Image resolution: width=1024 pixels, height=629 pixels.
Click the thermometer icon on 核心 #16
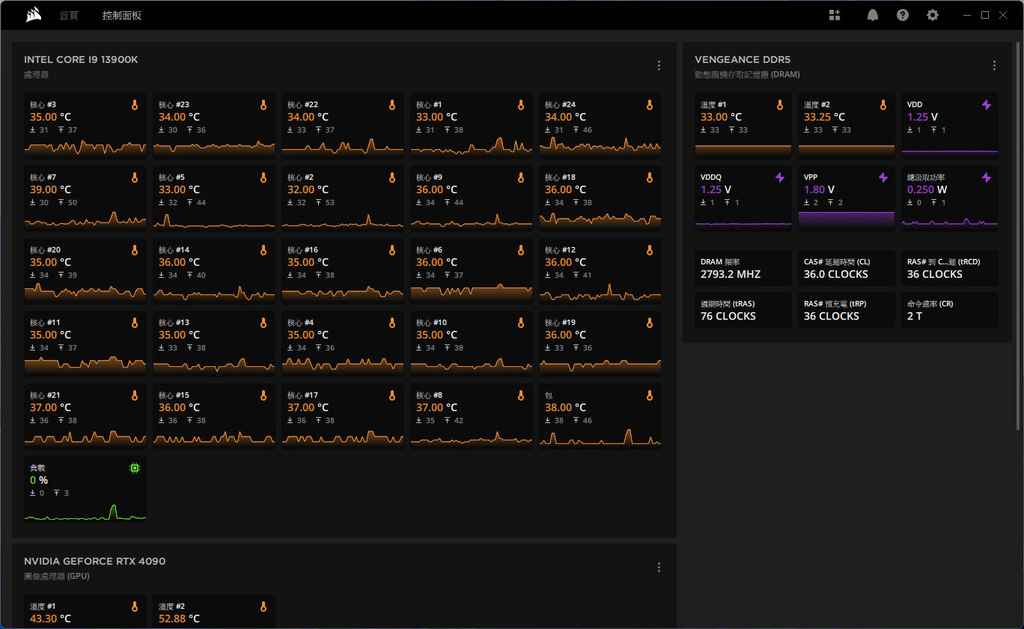392,250
